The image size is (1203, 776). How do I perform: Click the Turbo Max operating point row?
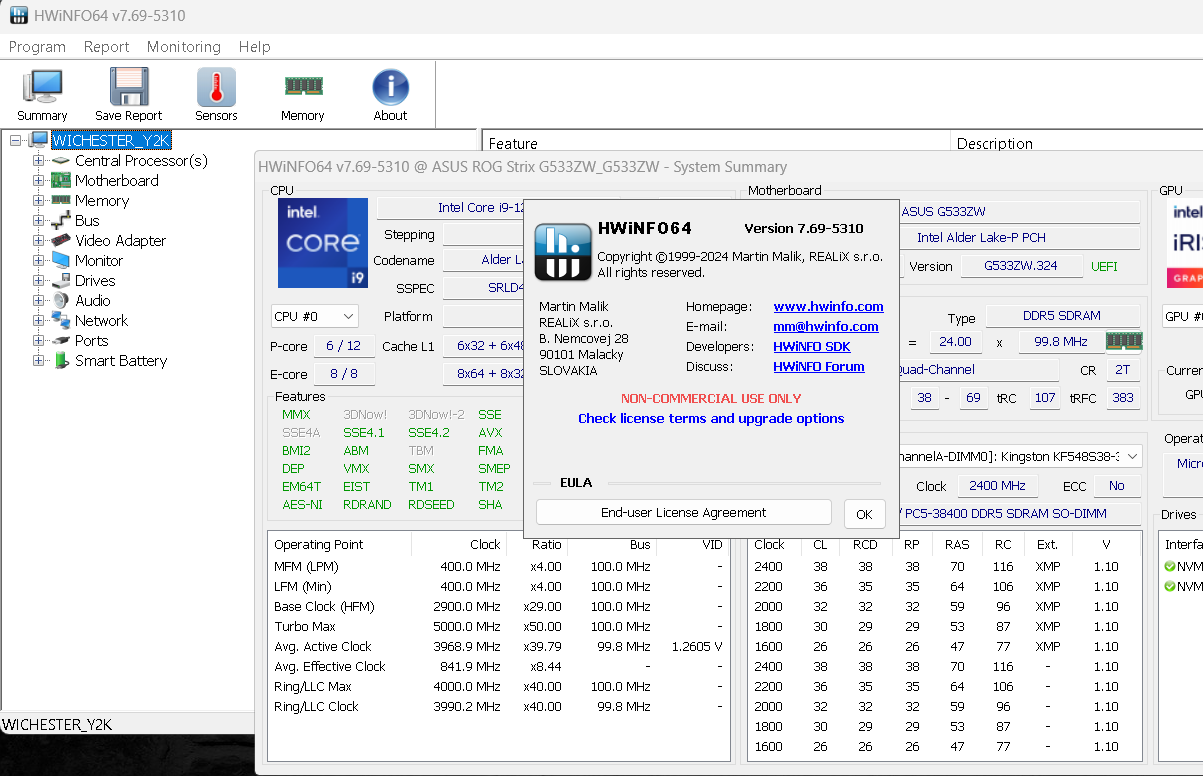click(498, 627)
